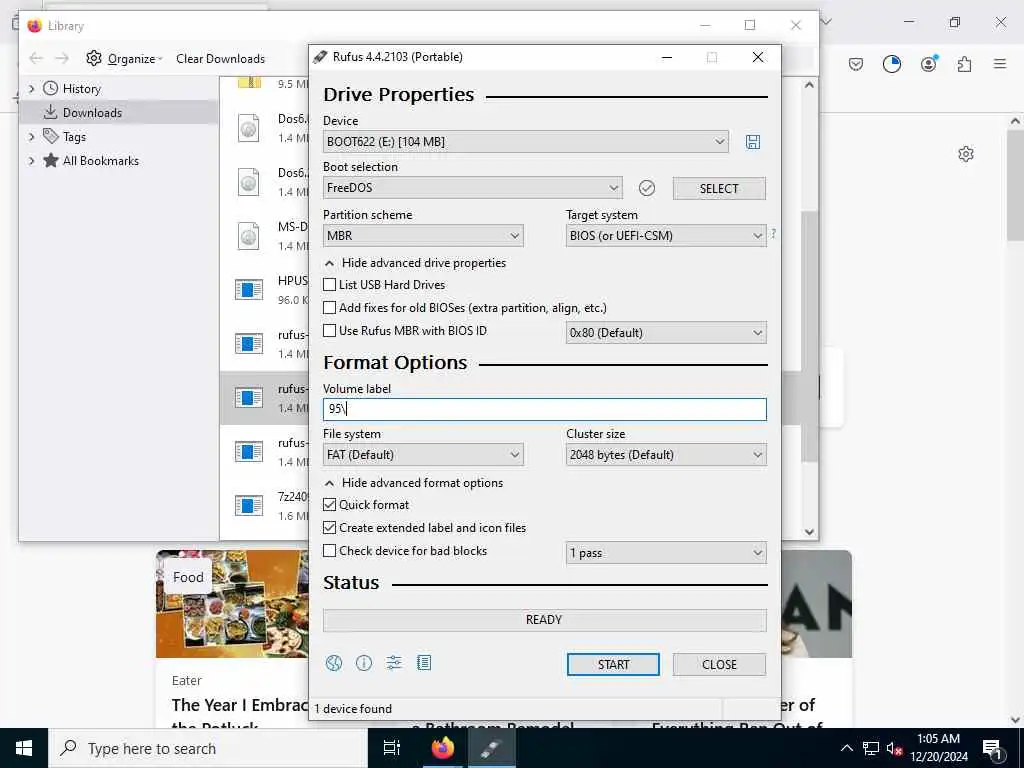Open File system FAT dropdown
This screenshot has width=1024, height=768.
(x=423, y=455)
